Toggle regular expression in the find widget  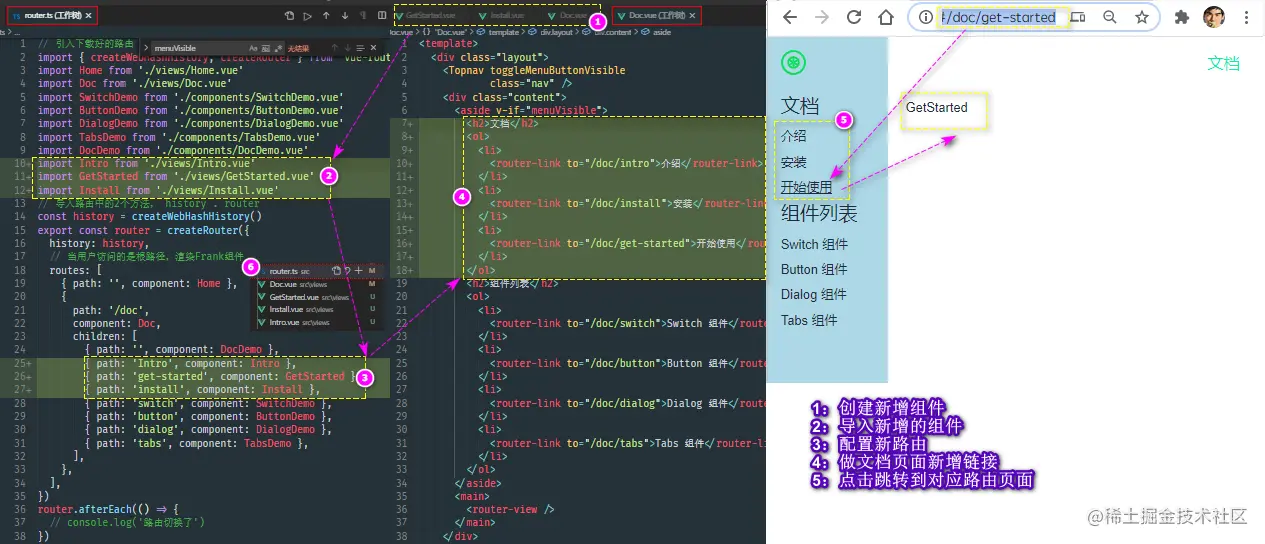pos(278,48)
